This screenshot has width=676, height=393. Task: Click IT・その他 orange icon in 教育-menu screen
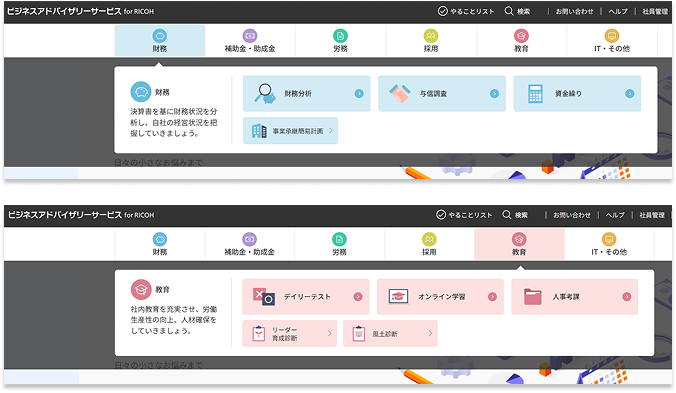click(609, 239)
